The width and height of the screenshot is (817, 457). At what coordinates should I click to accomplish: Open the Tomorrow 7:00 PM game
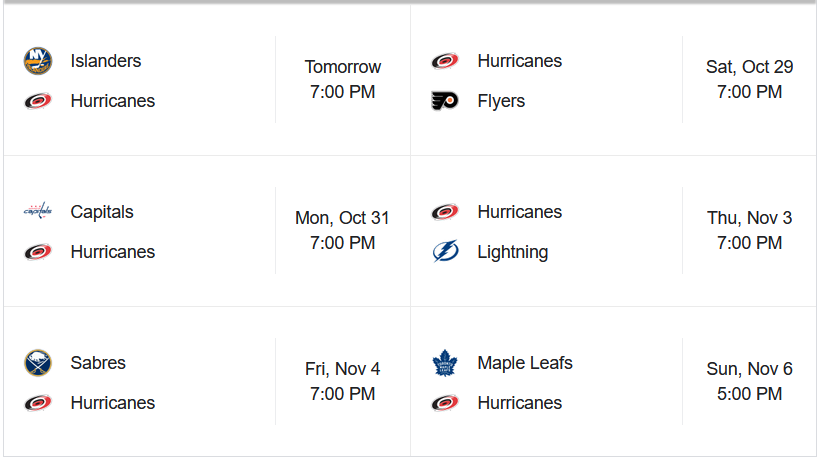(343, 79)
